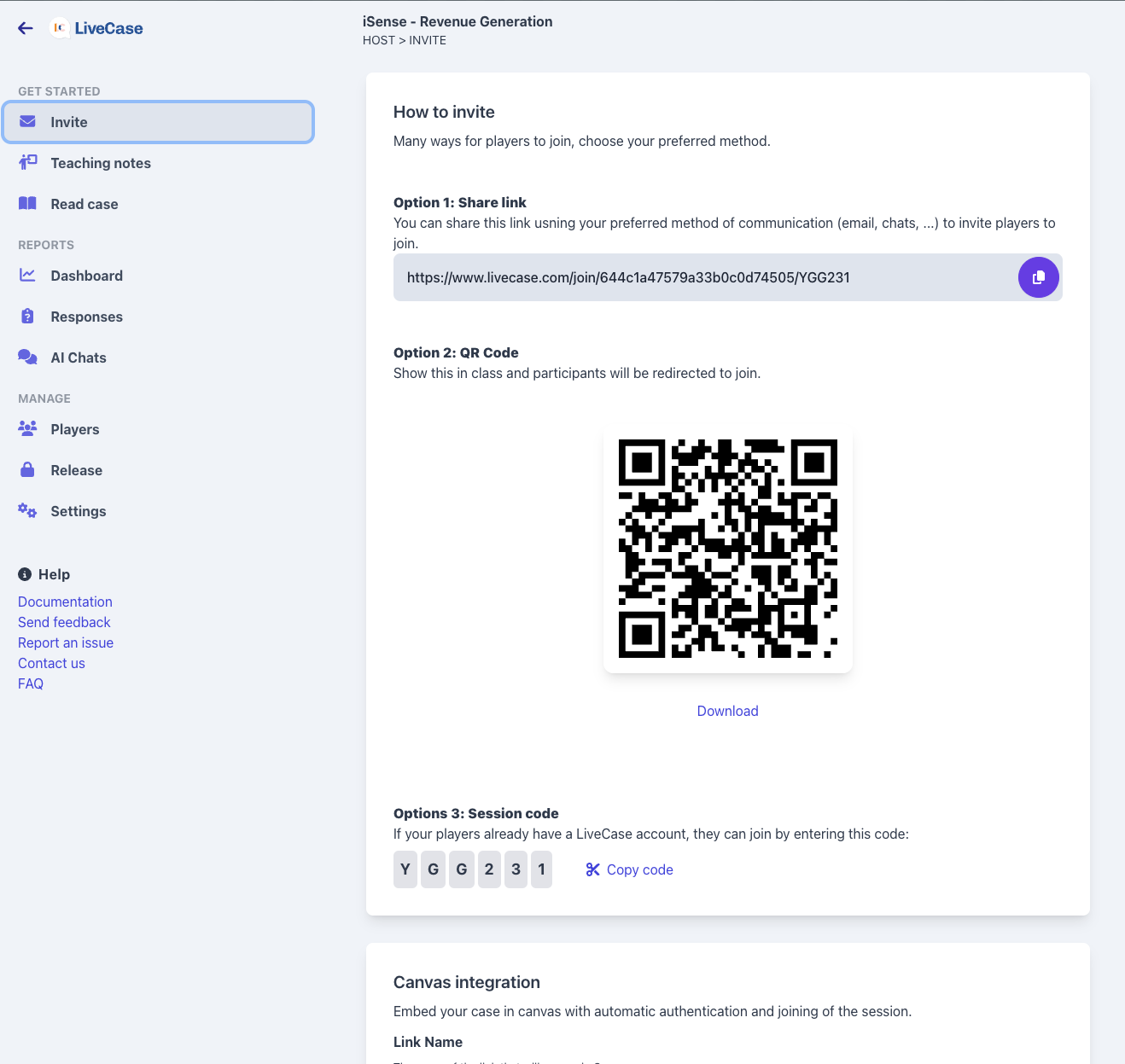This screenshot has height=1064, width=1125.
Task: Click the Players group icon
Action: (27, 428)
